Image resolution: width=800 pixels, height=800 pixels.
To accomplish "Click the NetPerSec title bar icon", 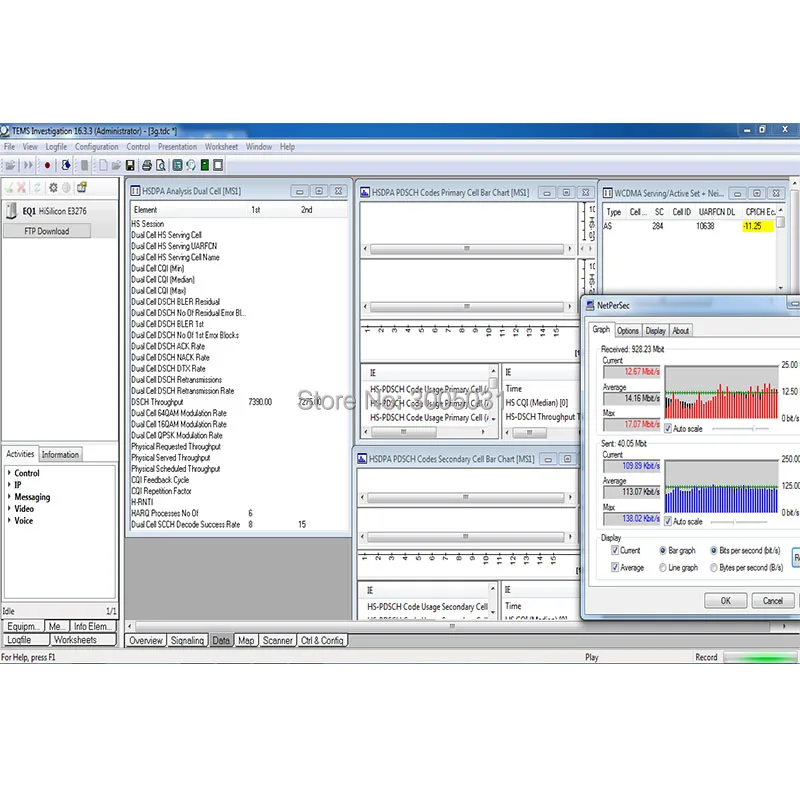I will 590,305.
